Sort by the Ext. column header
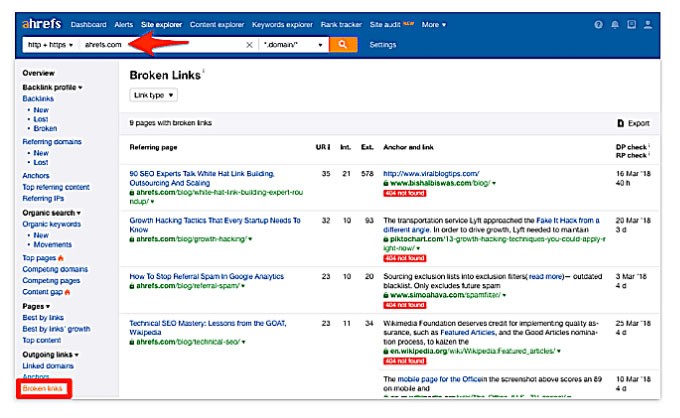The width and height of the screenshot is (680, 418). 367,147
